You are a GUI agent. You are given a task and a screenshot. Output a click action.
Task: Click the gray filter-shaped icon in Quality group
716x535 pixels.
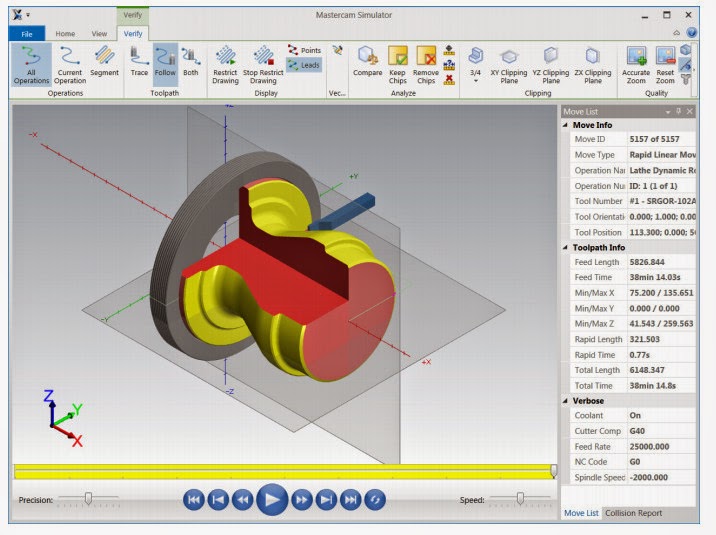point(685,79)
